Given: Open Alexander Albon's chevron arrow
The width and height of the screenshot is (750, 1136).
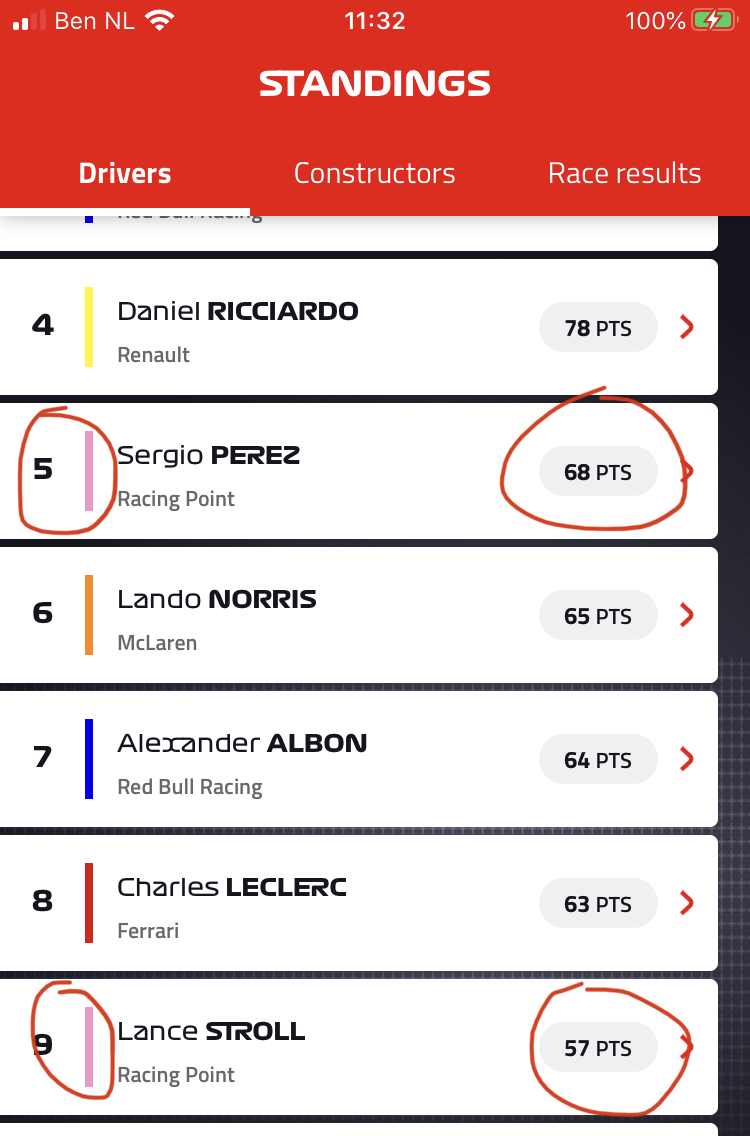Looking at the screenshot, I should (687, 759).
